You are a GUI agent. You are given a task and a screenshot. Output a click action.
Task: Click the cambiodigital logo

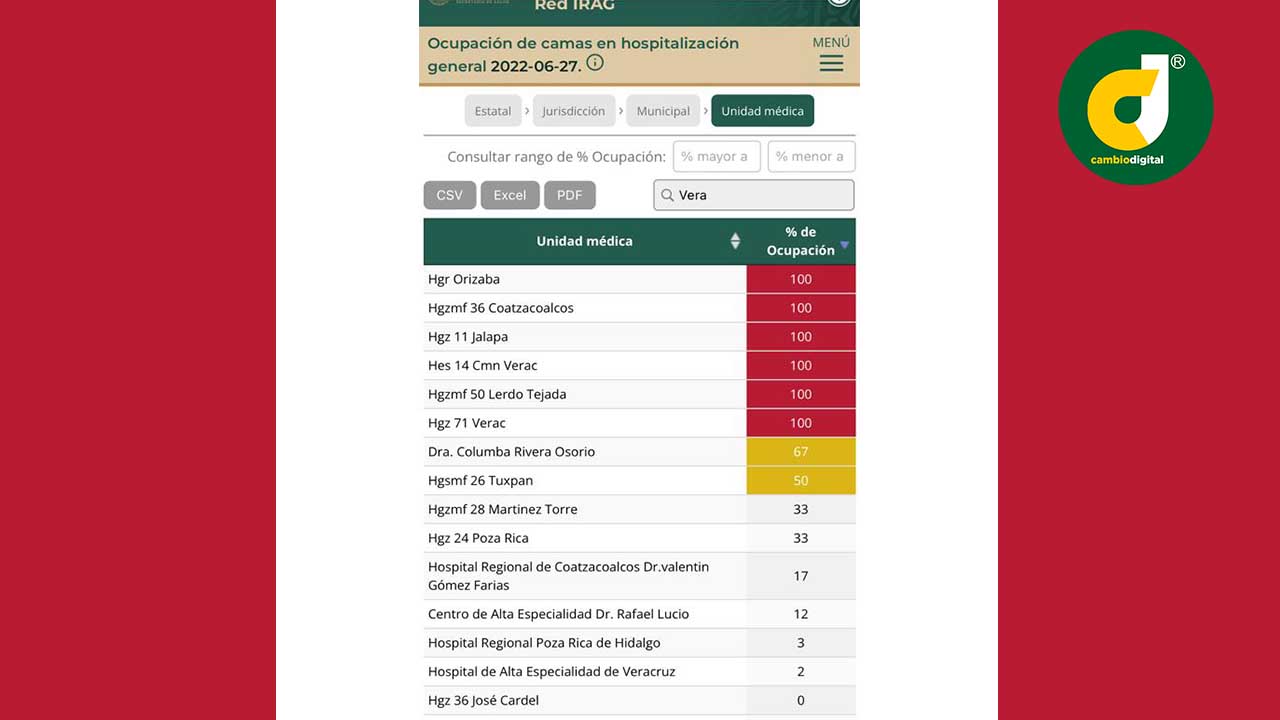(1135, 108)
